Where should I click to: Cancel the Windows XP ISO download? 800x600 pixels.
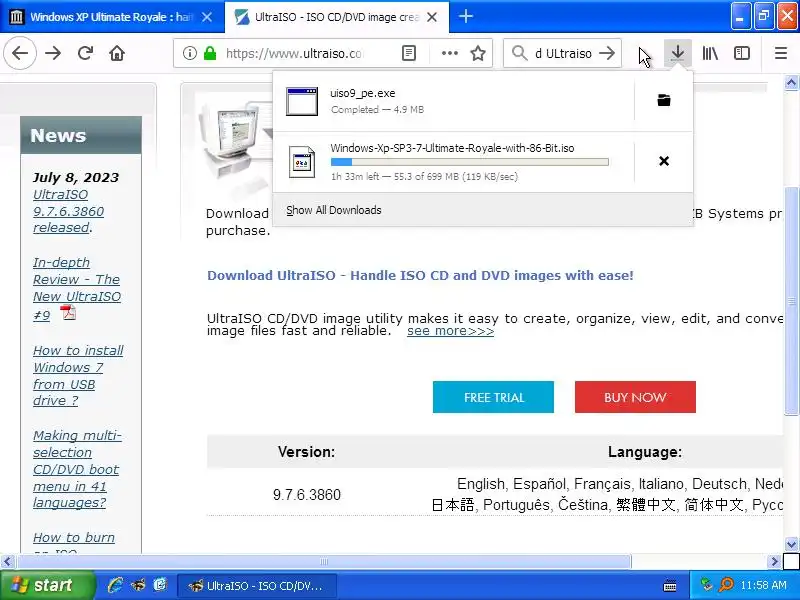click(664, 161)
